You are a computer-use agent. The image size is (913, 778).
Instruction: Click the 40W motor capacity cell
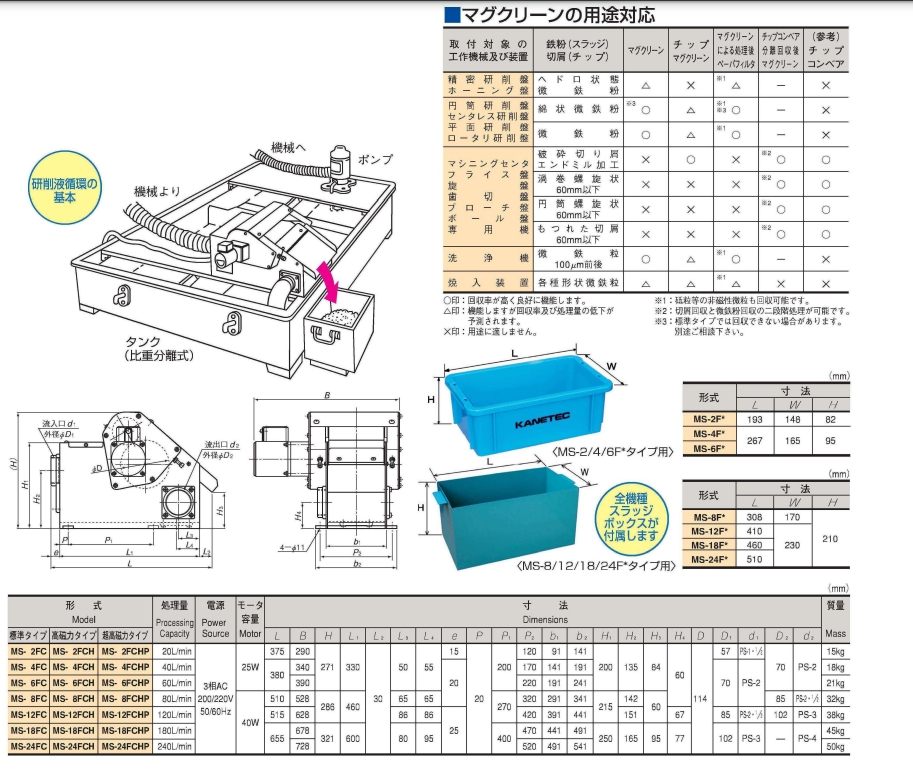pyautogui.click(x=250, y=723)
